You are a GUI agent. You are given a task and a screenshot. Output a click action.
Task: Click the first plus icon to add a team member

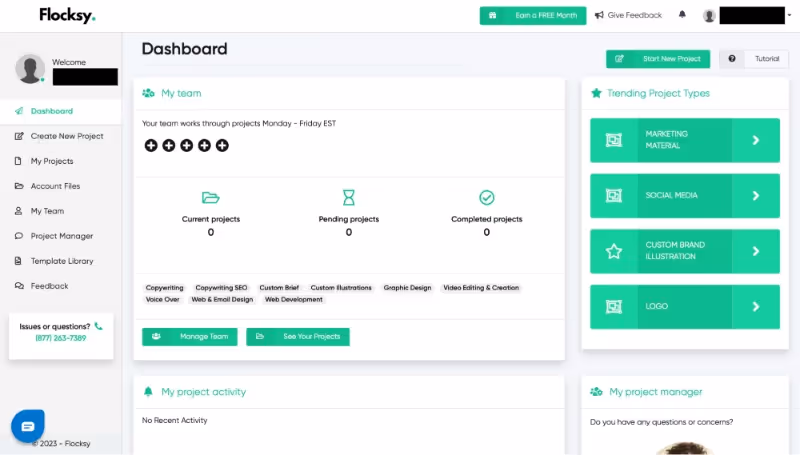(151, 145)
